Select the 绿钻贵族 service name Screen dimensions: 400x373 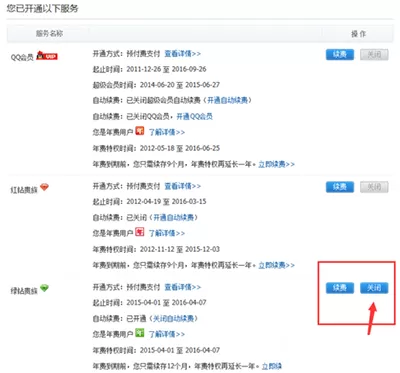tap(24, 291)
